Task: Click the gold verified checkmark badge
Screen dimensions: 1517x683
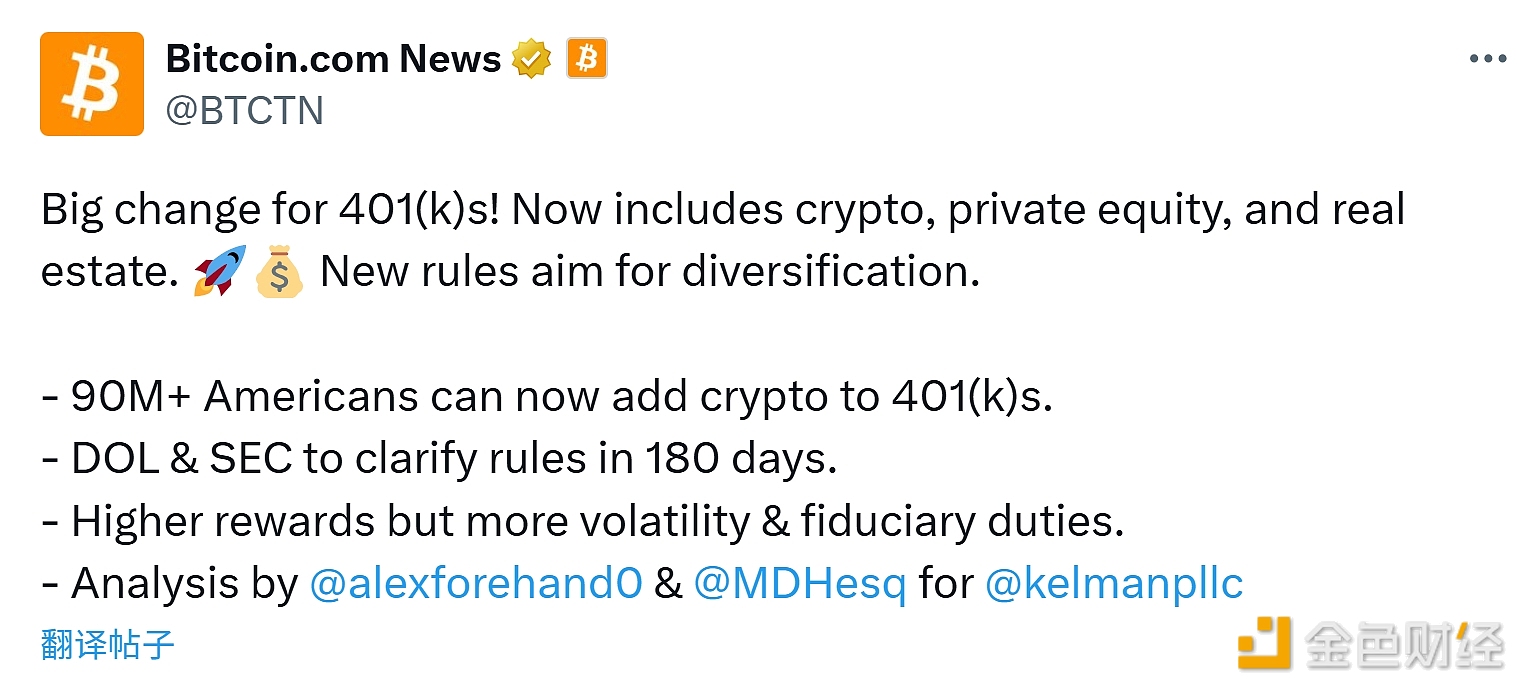Action: pos(531,60)
